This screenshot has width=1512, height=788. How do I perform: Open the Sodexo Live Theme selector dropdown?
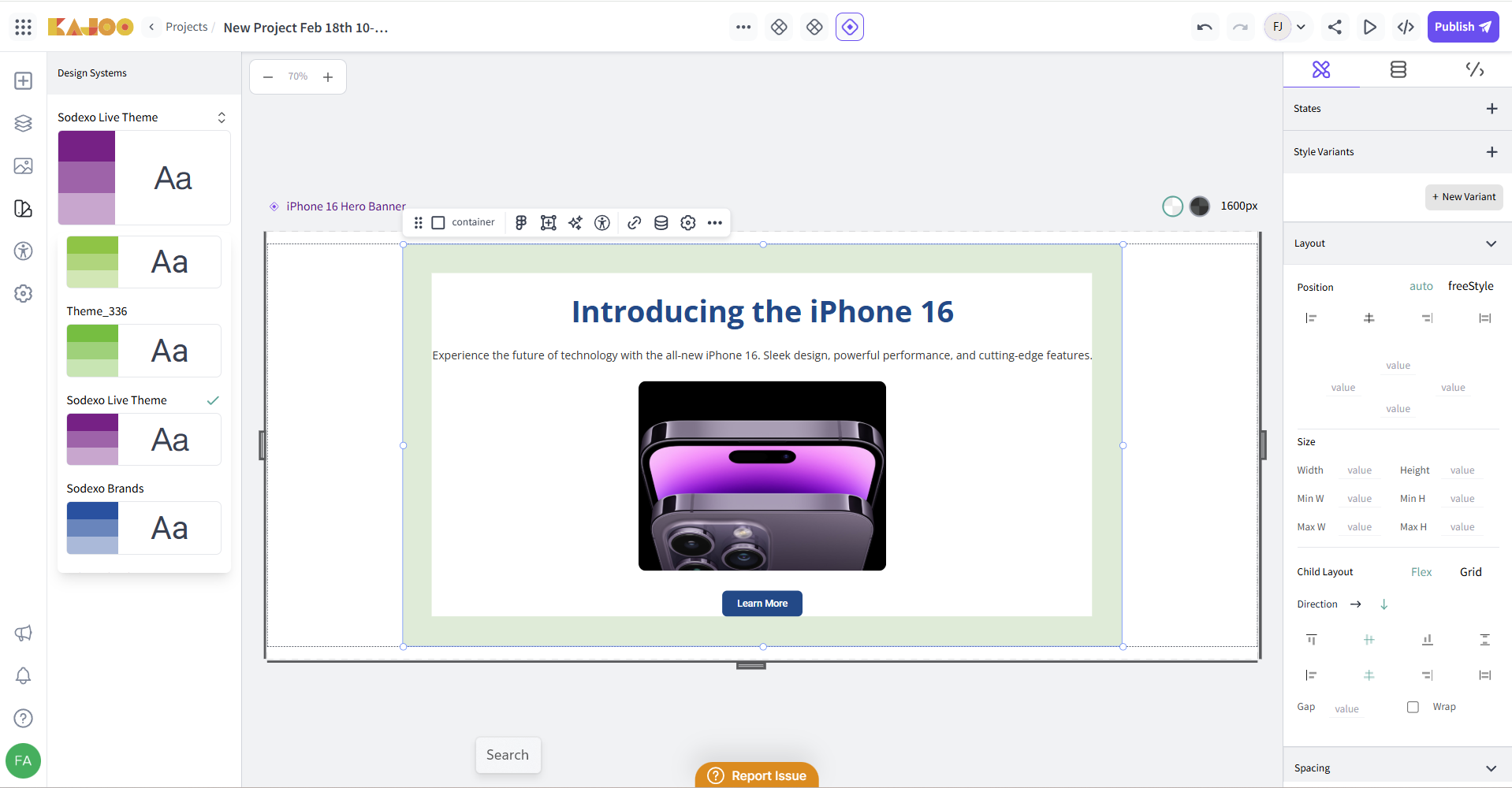(222, 117)
